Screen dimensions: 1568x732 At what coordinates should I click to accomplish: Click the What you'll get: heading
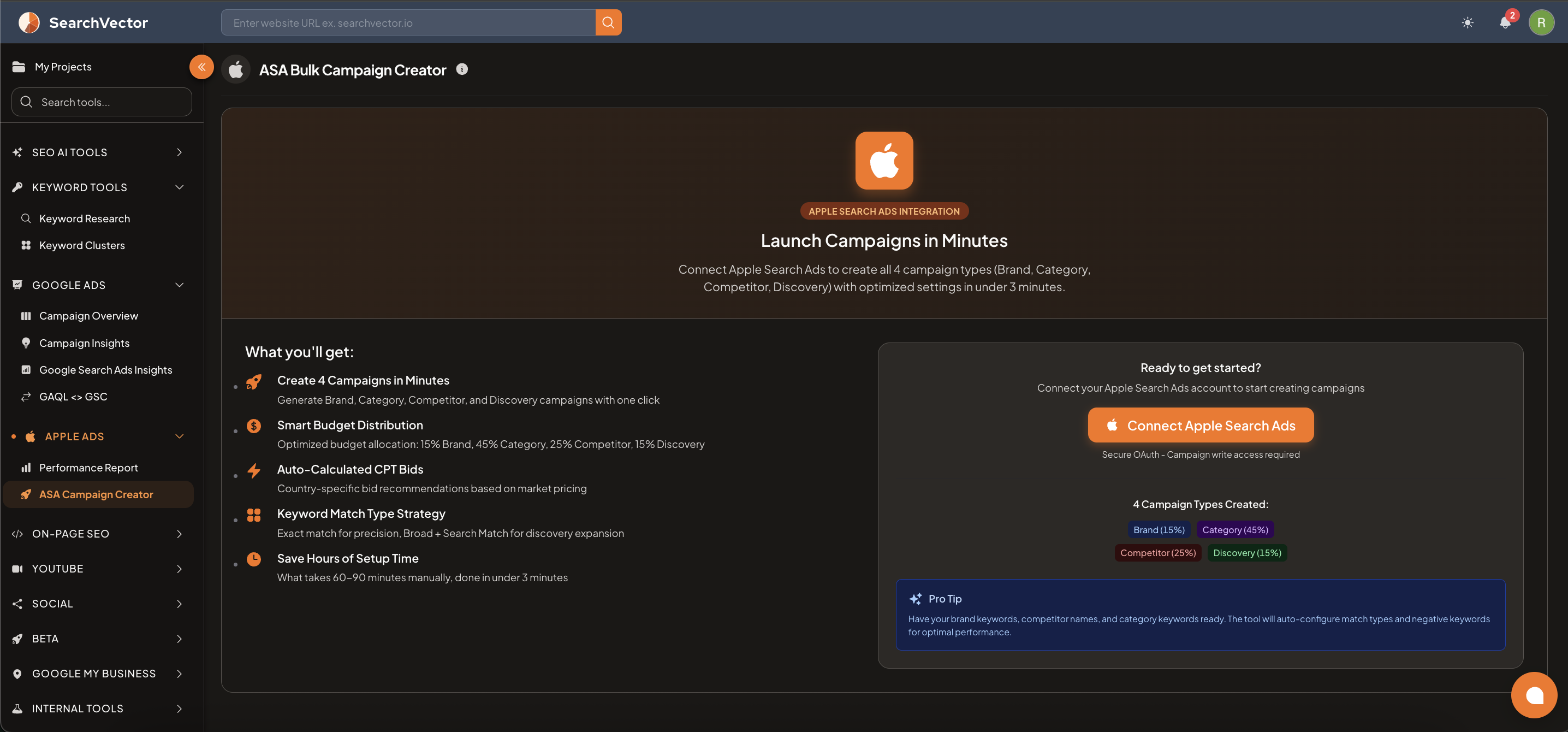click(300, 352)
